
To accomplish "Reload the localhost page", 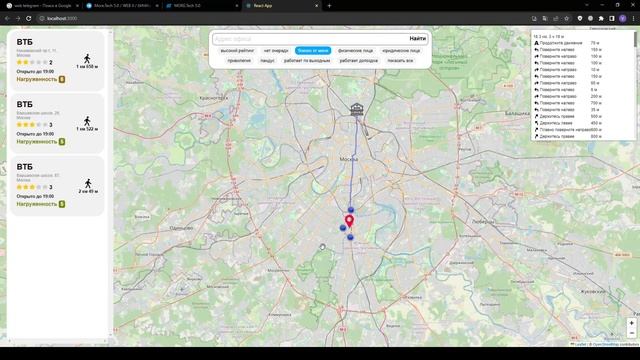I will (x=29, y=18).
